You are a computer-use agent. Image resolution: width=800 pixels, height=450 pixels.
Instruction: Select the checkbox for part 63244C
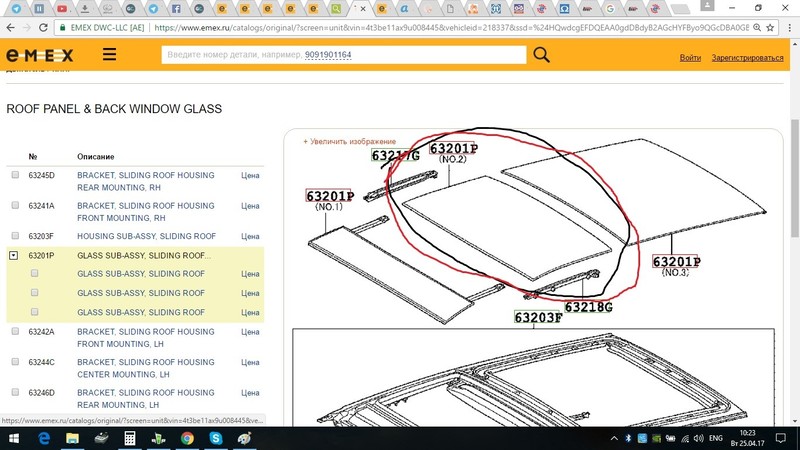(x=14, y=362)
